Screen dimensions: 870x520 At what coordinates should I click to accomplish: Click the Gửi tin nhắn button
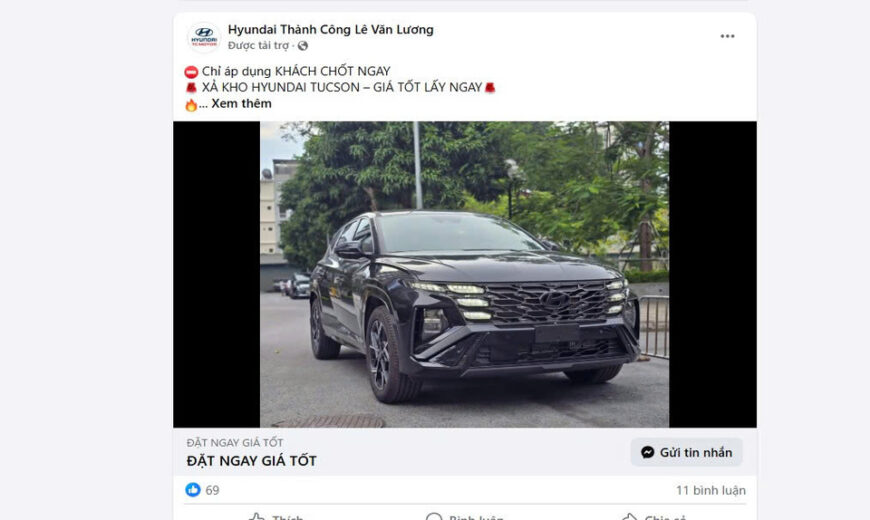click(686, 452)
